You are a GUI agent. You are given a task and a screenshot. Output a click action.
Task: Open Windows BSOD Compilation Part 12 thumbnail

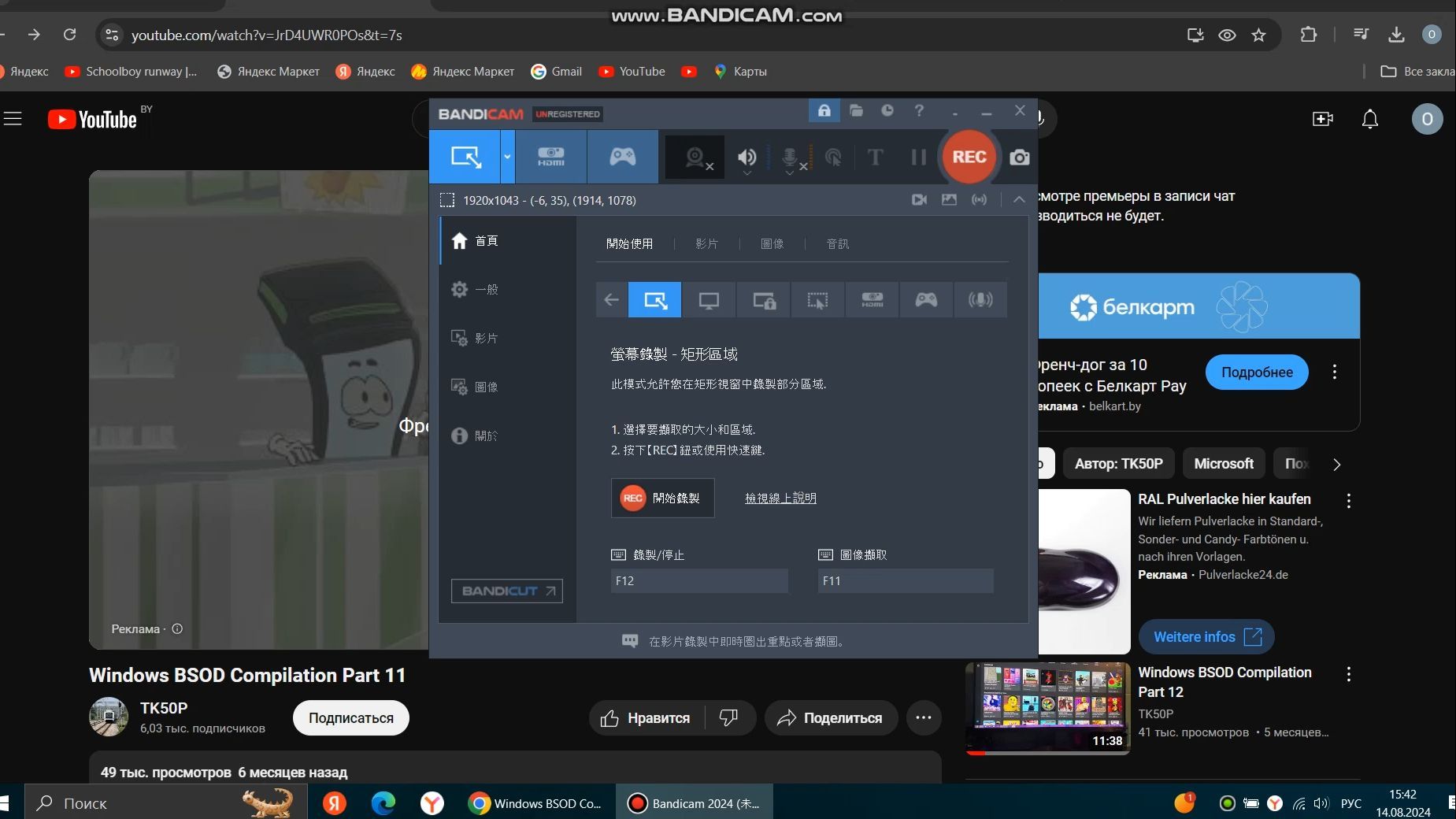tap(1047, 709)
